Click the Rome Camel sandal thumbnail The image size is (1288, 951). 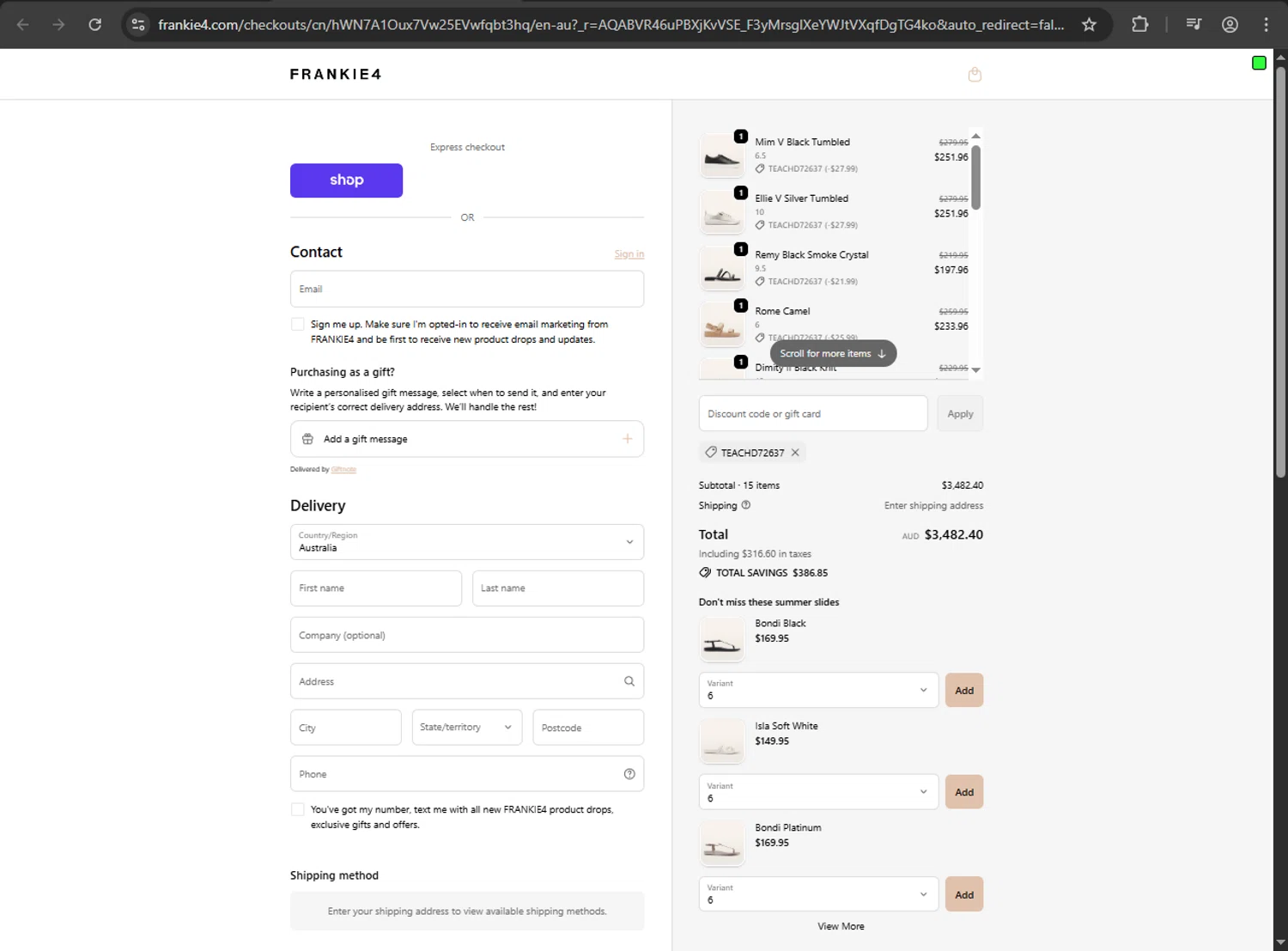click(722, 325)
